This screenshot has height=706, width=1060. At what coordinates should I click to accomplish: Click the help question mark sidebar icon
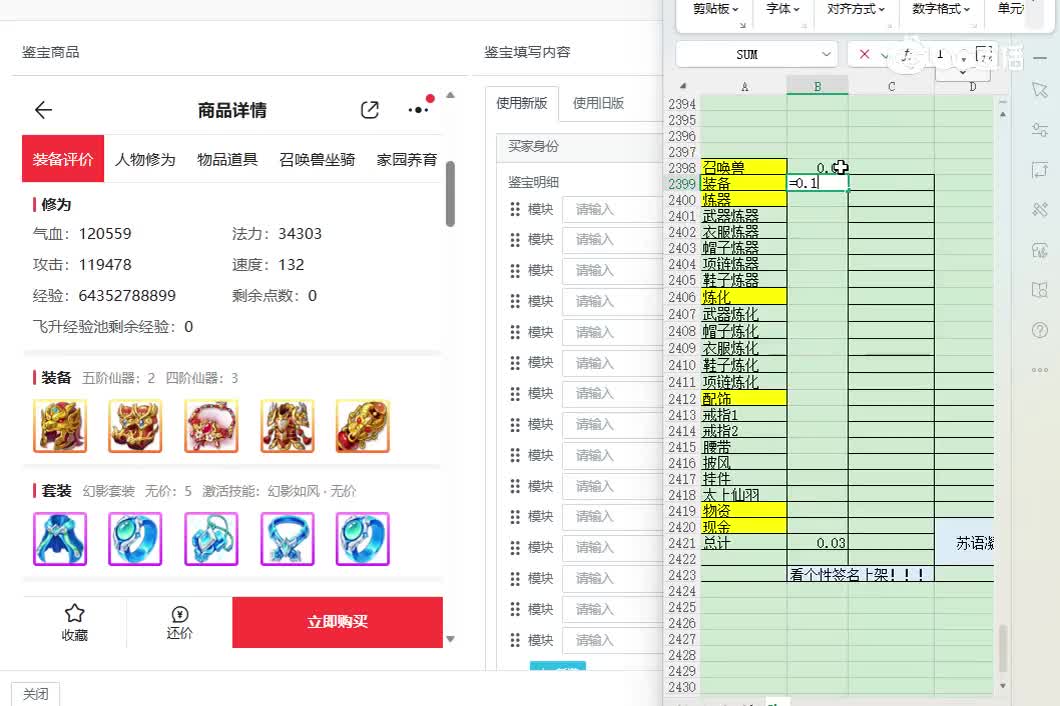(x=1038, y=329)
